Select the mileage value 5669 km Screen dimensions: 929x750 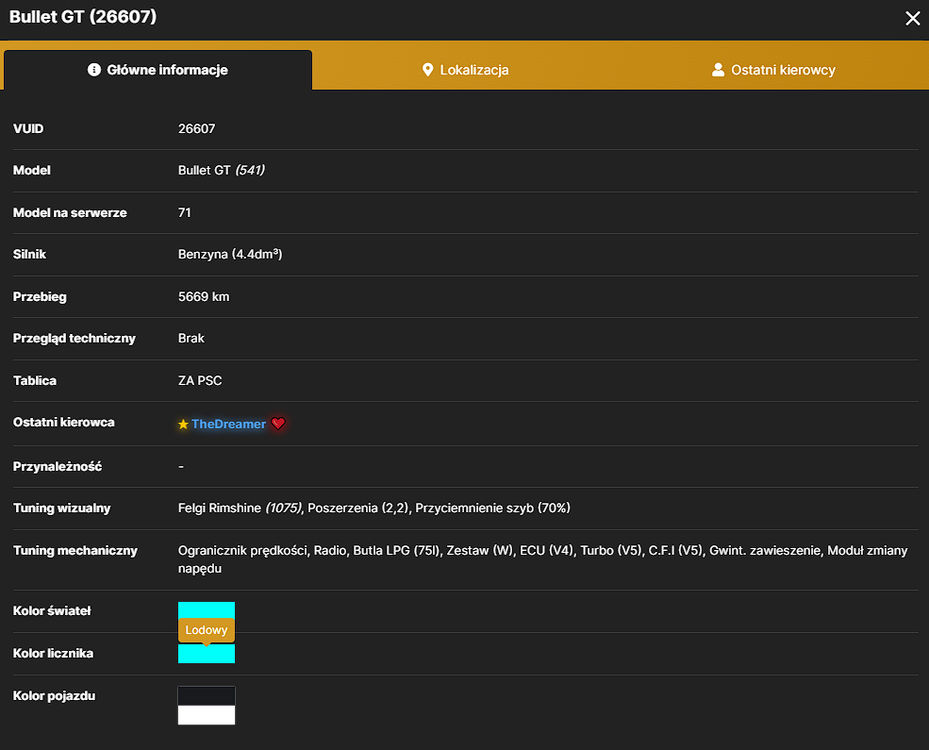(204, 297)
